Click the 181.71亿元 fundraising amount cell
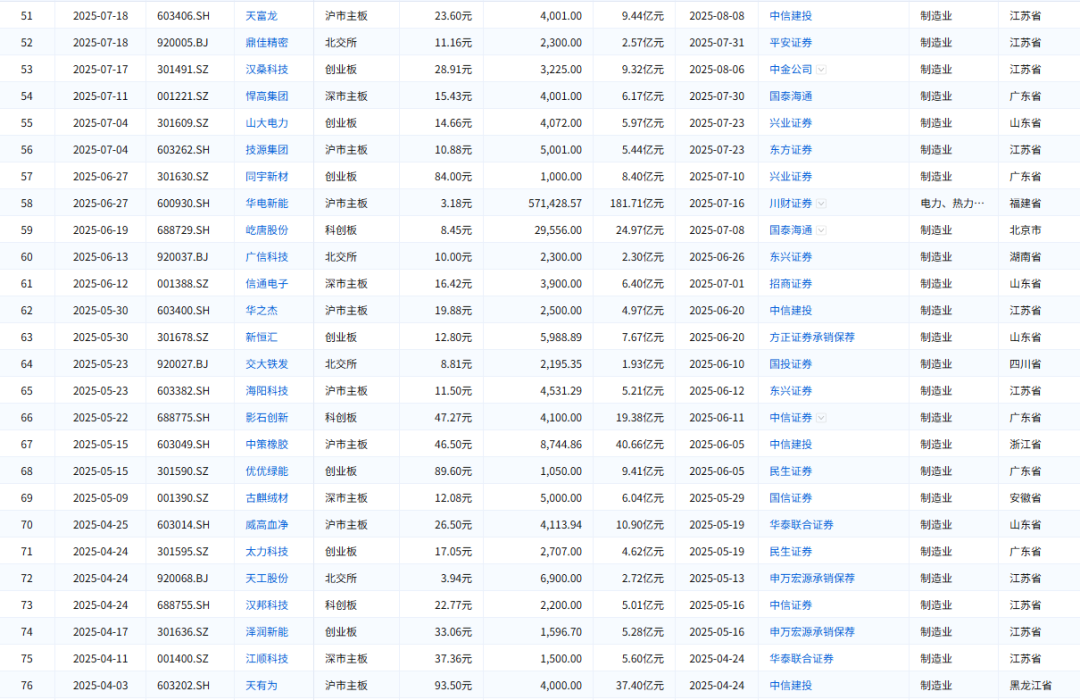1080x700 pixels. (639, 203)
